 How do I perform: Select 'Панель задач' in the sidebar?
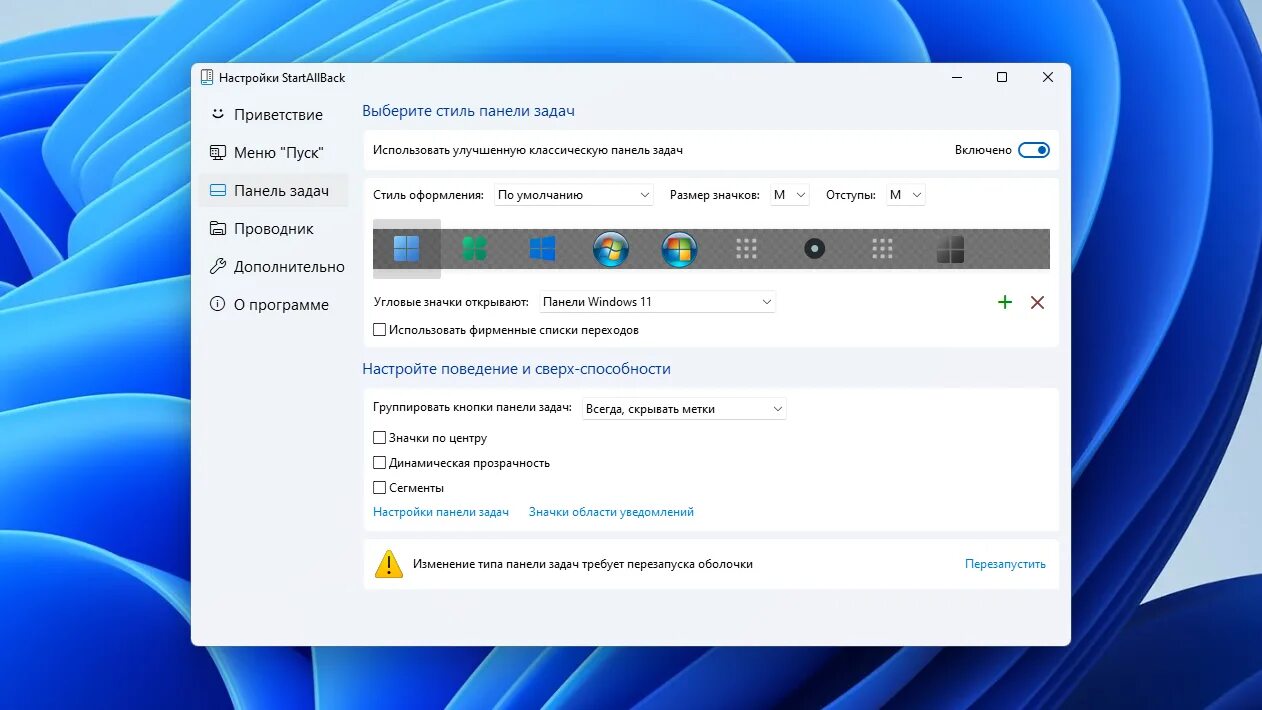(273, 191)
